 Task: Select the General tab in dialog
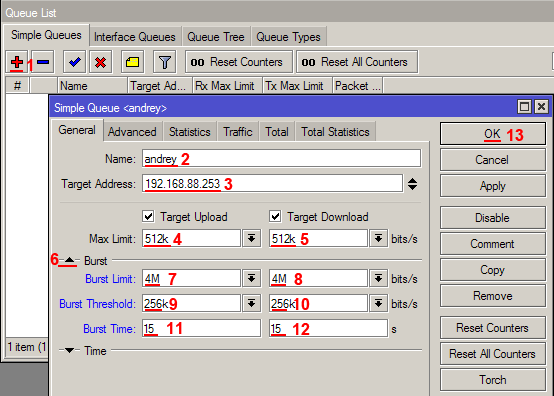click(77, 130)
